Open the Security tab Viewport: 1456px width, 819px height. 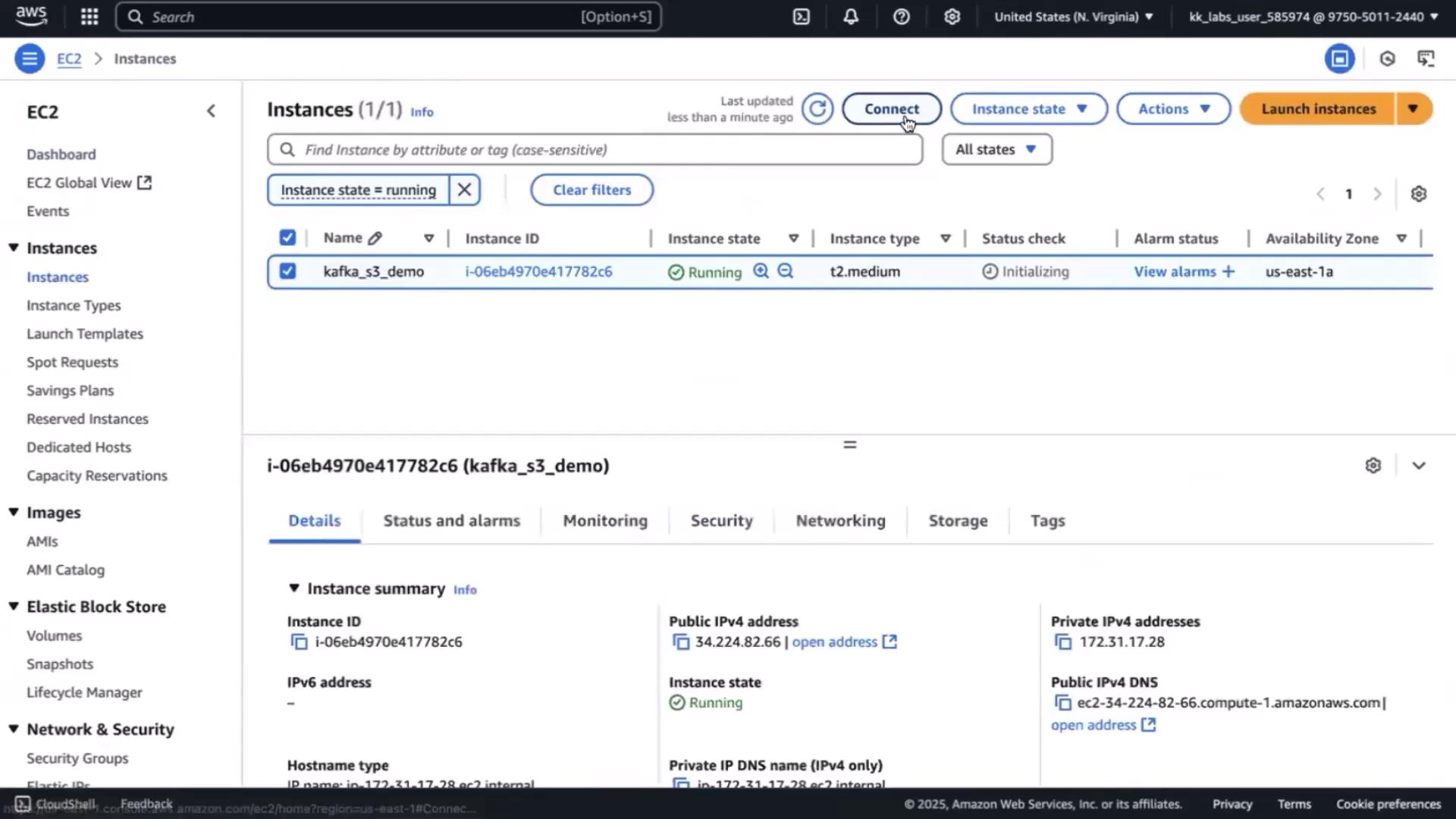click(x=721, y=521)
